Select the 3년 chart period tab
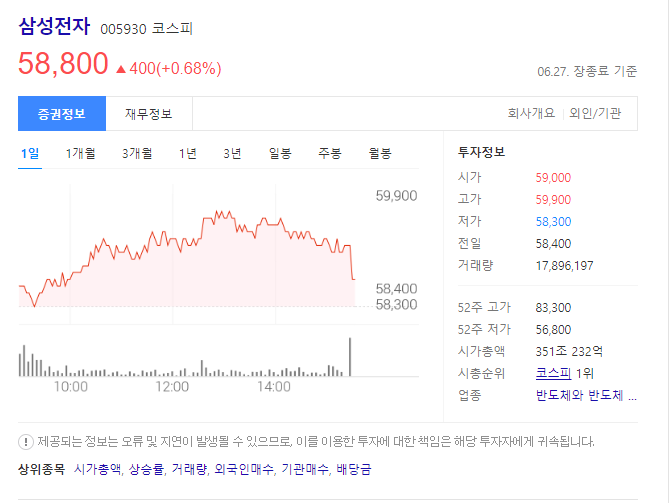This screenshot has height=503, width=670. pyautogui.click(x=232, y=153)
